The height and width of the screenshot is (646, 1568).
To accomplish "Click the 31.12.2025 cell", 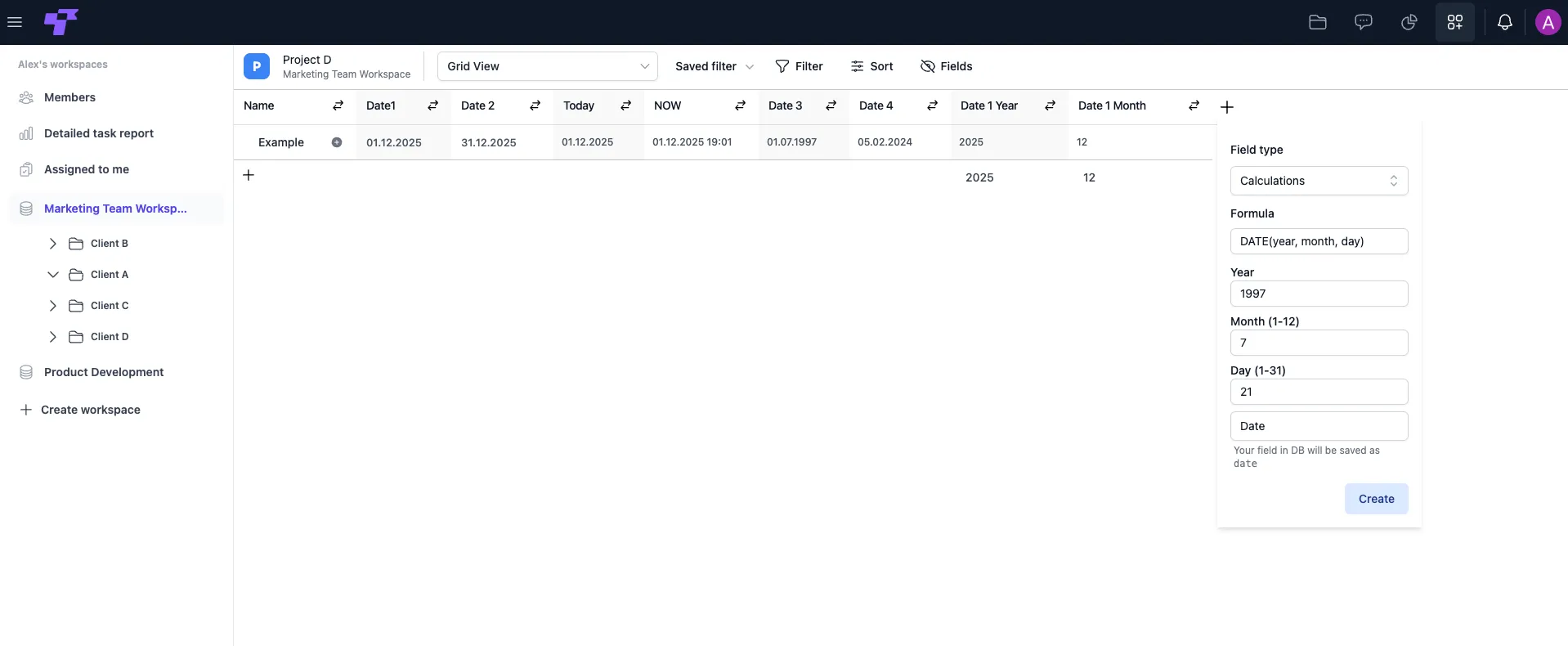I will point(502,142).
